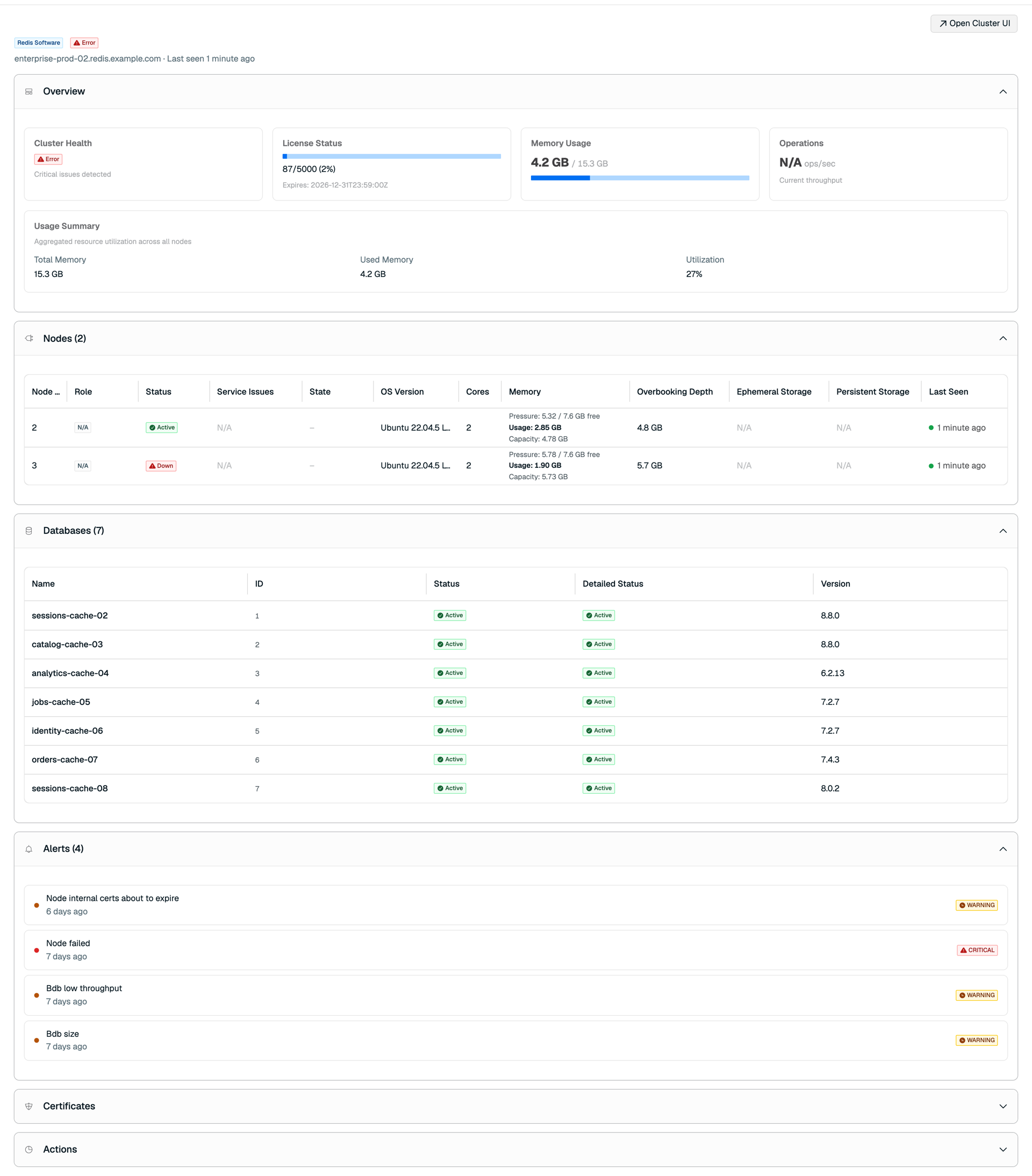This screenshot has height=1176, width=1032.
Task: Click the OS Version column header
Action: (402, 391)
